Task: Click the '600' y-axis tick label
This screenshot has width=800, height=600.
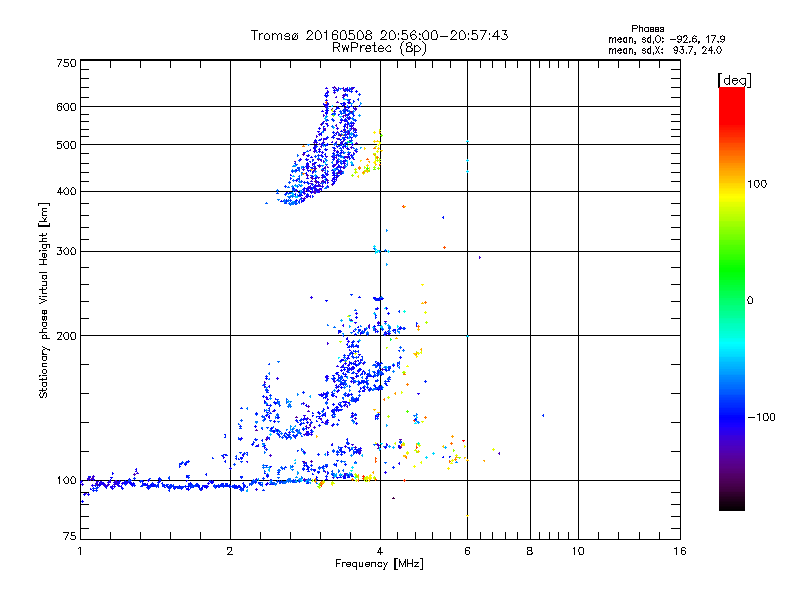Action: click(x=67, y=107)
